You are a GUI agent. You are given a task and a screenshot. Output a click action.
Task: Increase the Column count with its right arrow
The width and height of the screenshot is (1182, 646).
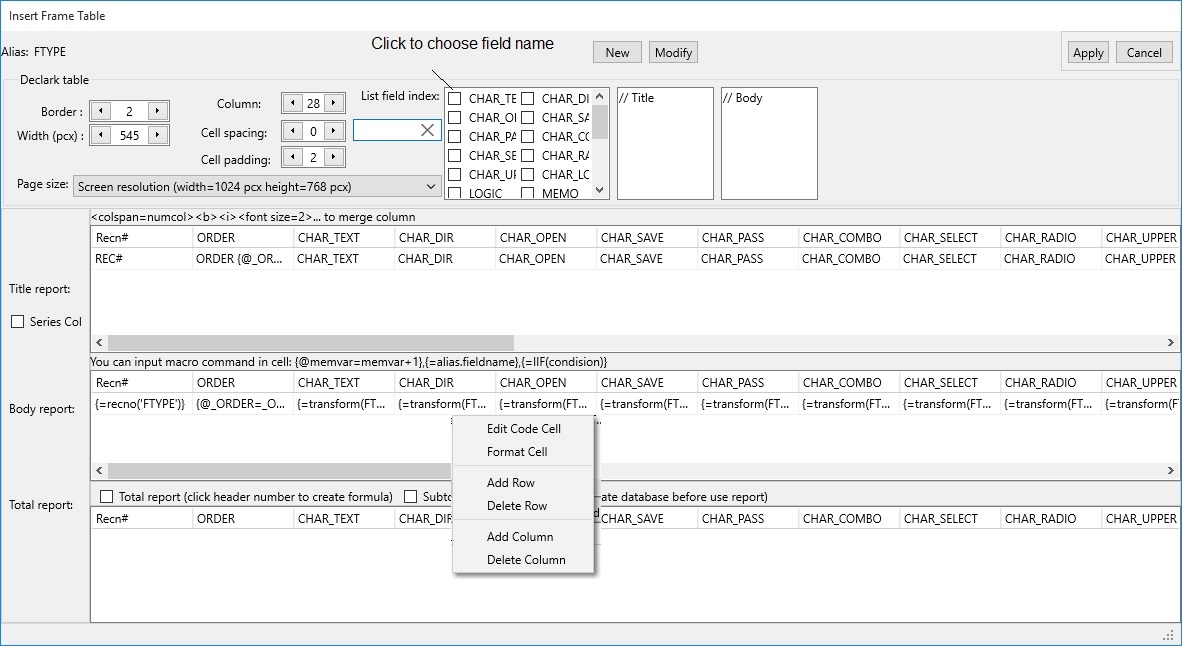pyautogui.click(x=335, y=103)
